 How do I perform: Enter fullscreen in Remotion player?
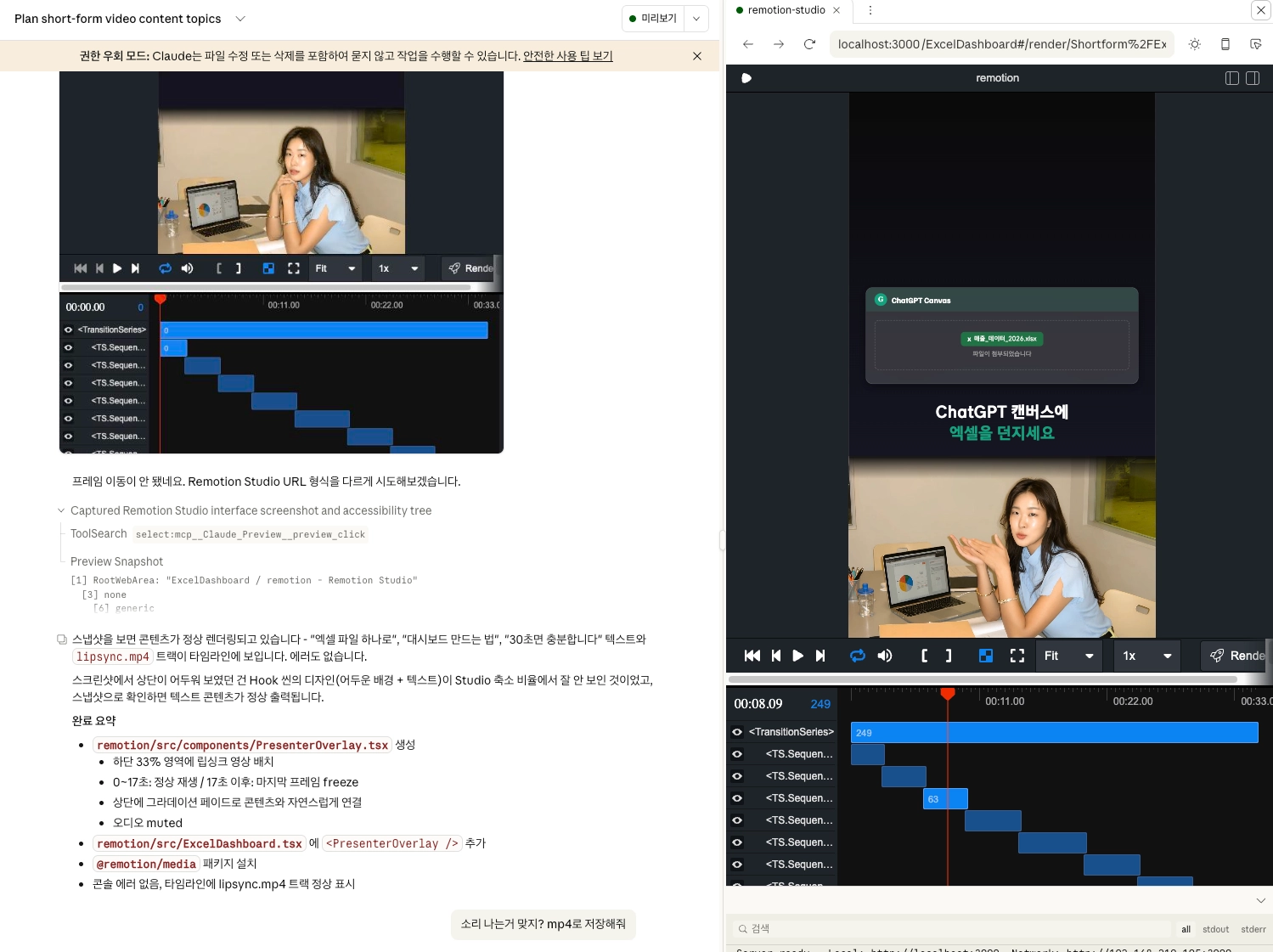point(1017,656)
